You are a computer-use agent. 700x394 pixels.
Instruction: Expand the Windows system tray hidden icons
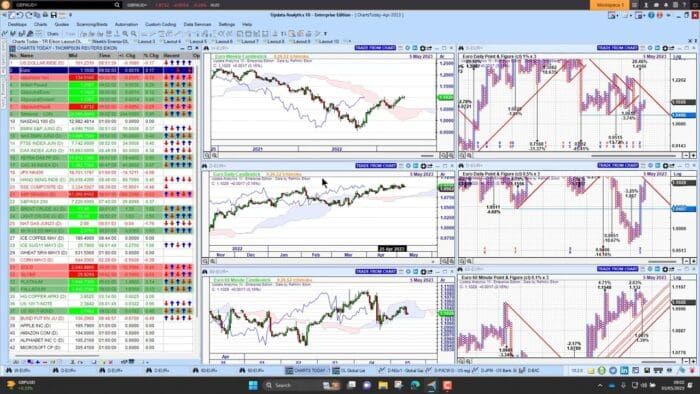click(x=600, y=385)
